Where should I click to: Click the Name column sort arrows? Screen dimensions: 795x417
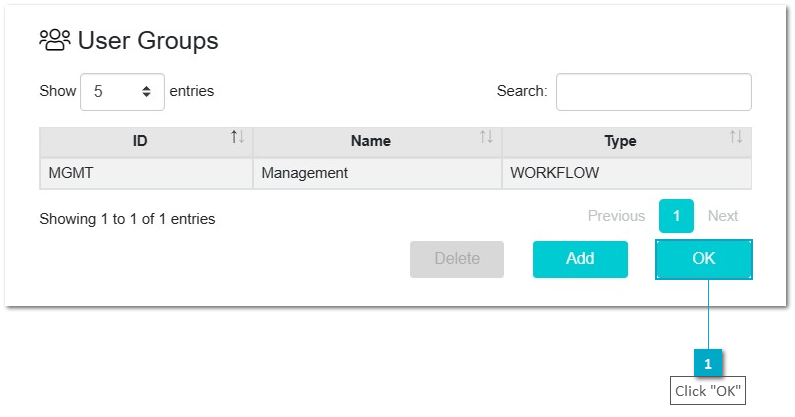486,137
